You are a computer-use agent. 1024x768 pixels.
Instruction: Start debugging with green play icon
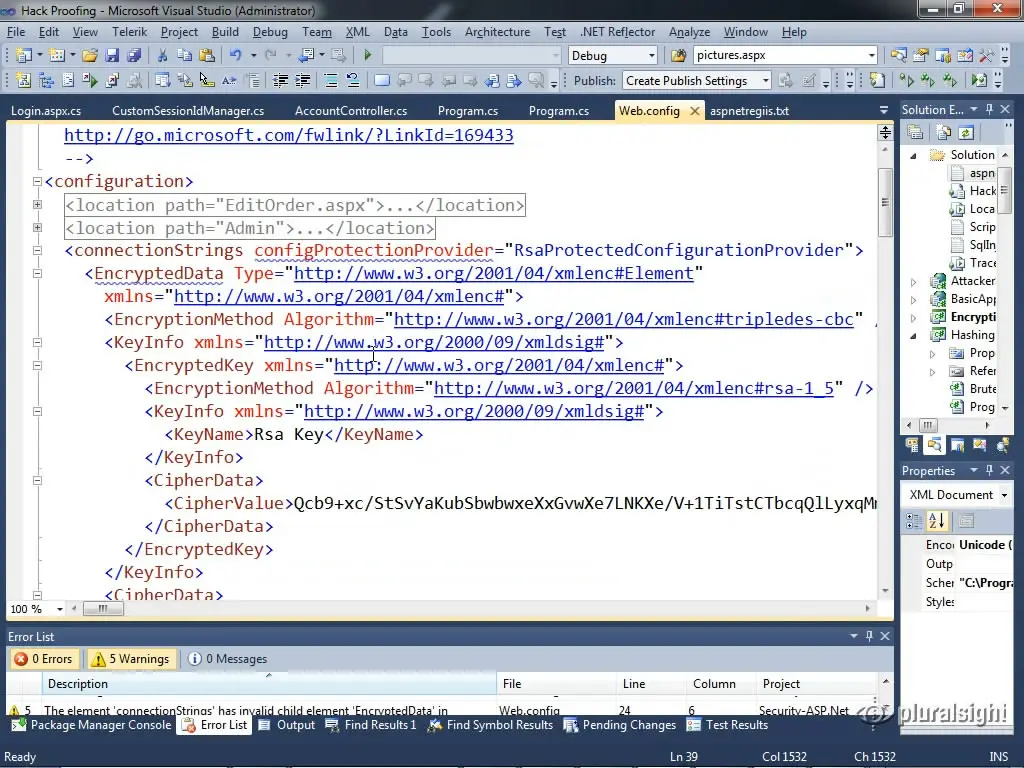[x=368, y=56]
